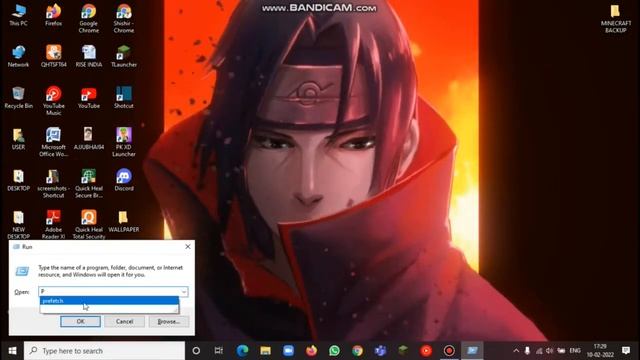Open the Recycle Bin
640x360 pixels.
[18, 98]
